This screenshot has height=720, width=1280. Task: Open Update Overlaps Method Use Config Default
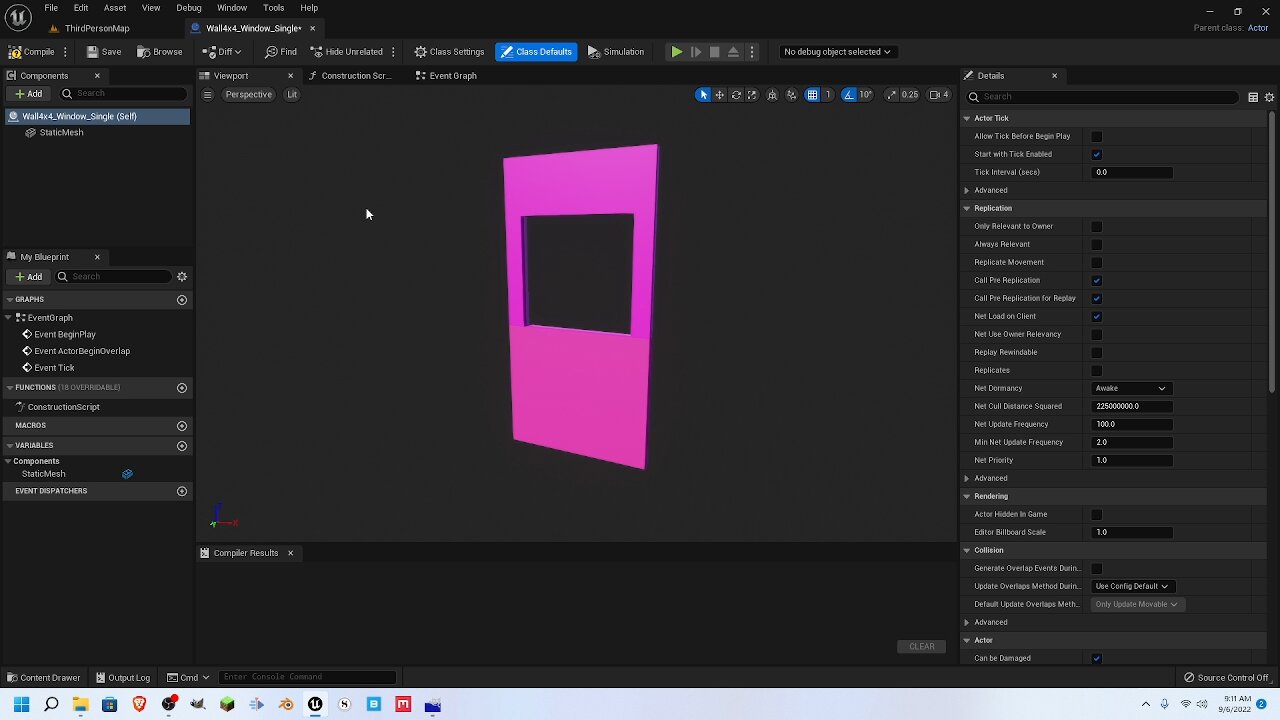[1132, 587]
